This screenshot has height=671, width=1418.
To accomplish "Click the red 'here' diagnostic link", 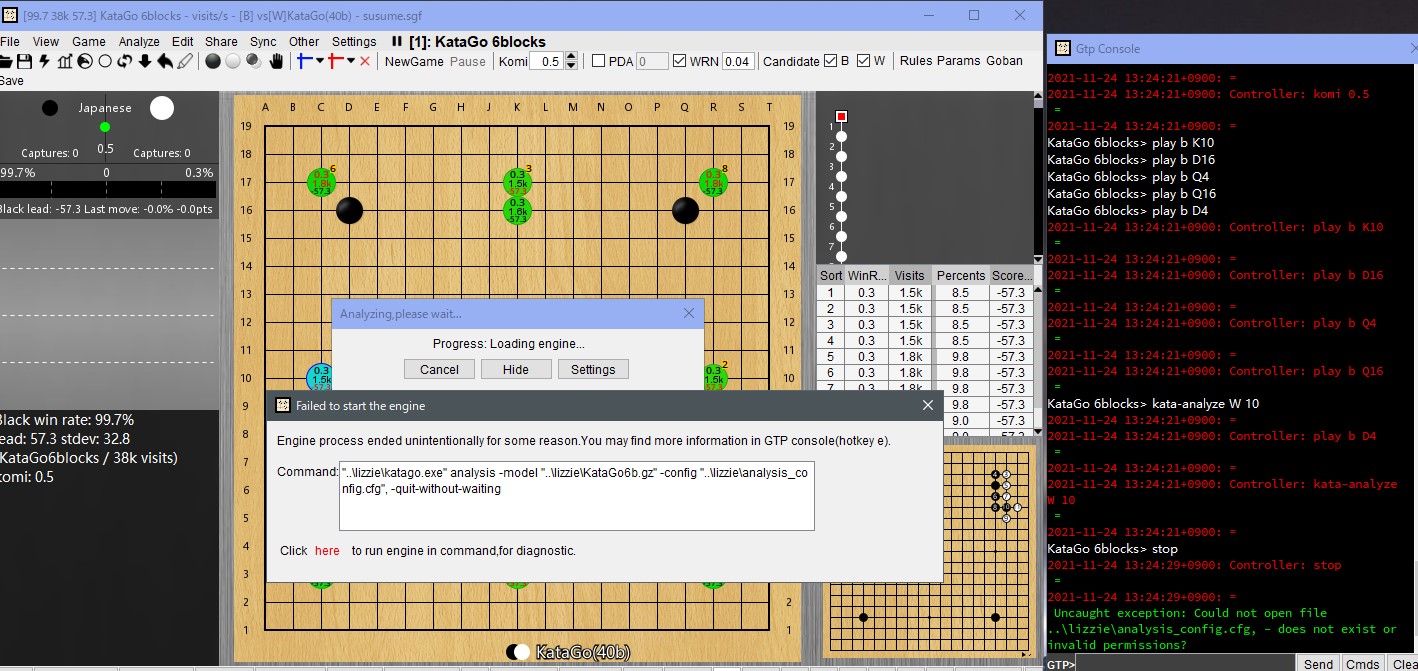I will click(327, 550).
